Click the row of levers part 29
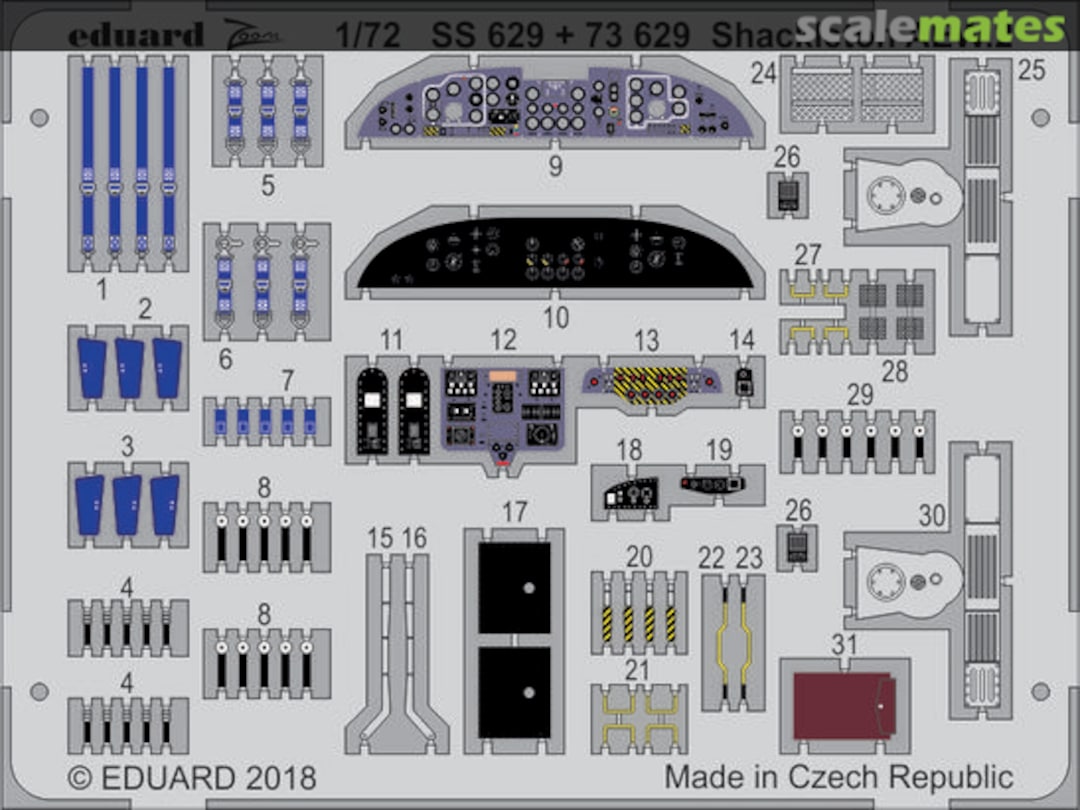 (x=857, y=441)
